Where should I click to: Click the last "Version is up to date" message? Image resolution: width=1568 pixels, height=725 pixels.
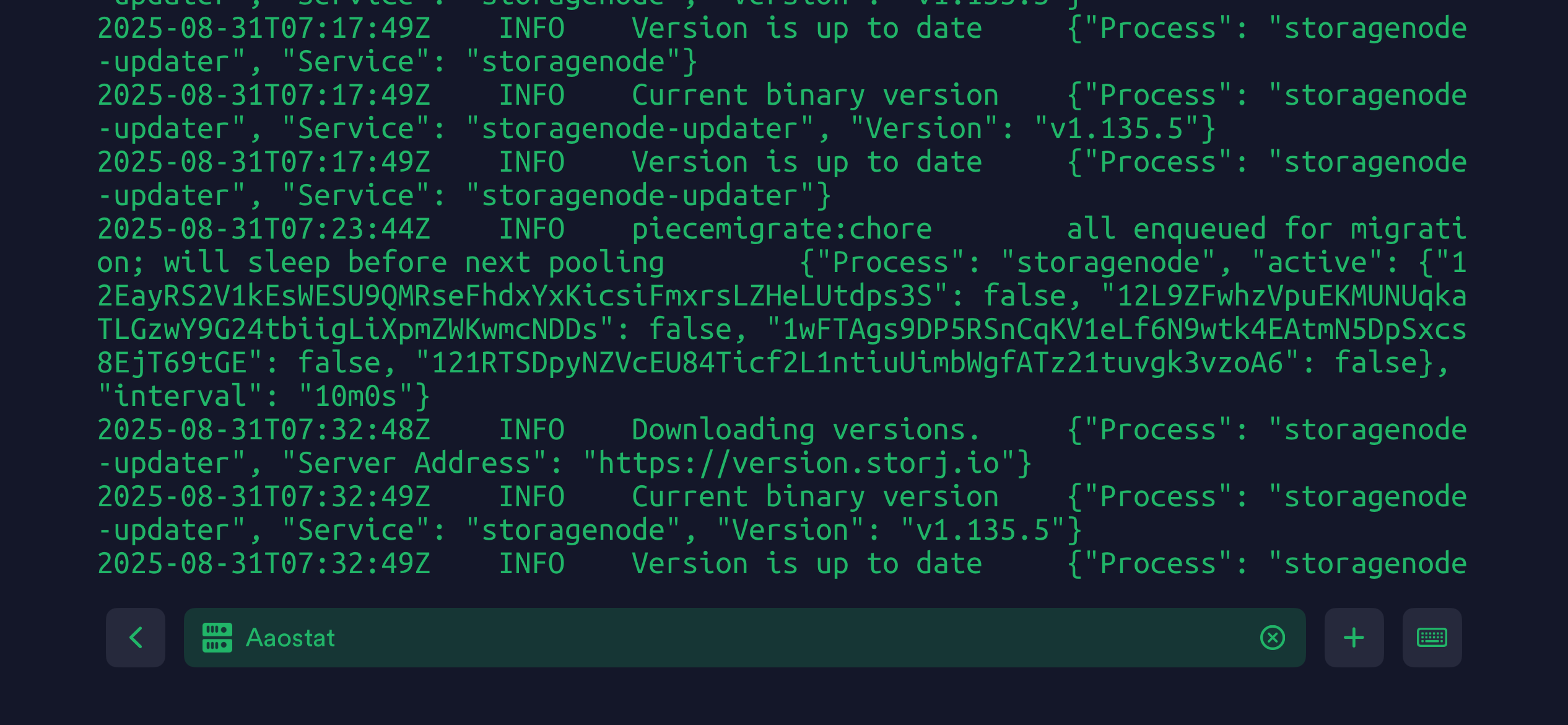(806, 564)
